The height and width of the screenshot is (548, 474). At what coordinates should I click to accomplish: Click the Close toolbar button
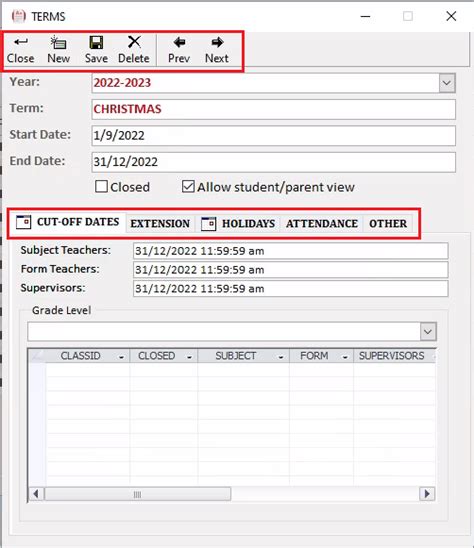click(21, 51)
